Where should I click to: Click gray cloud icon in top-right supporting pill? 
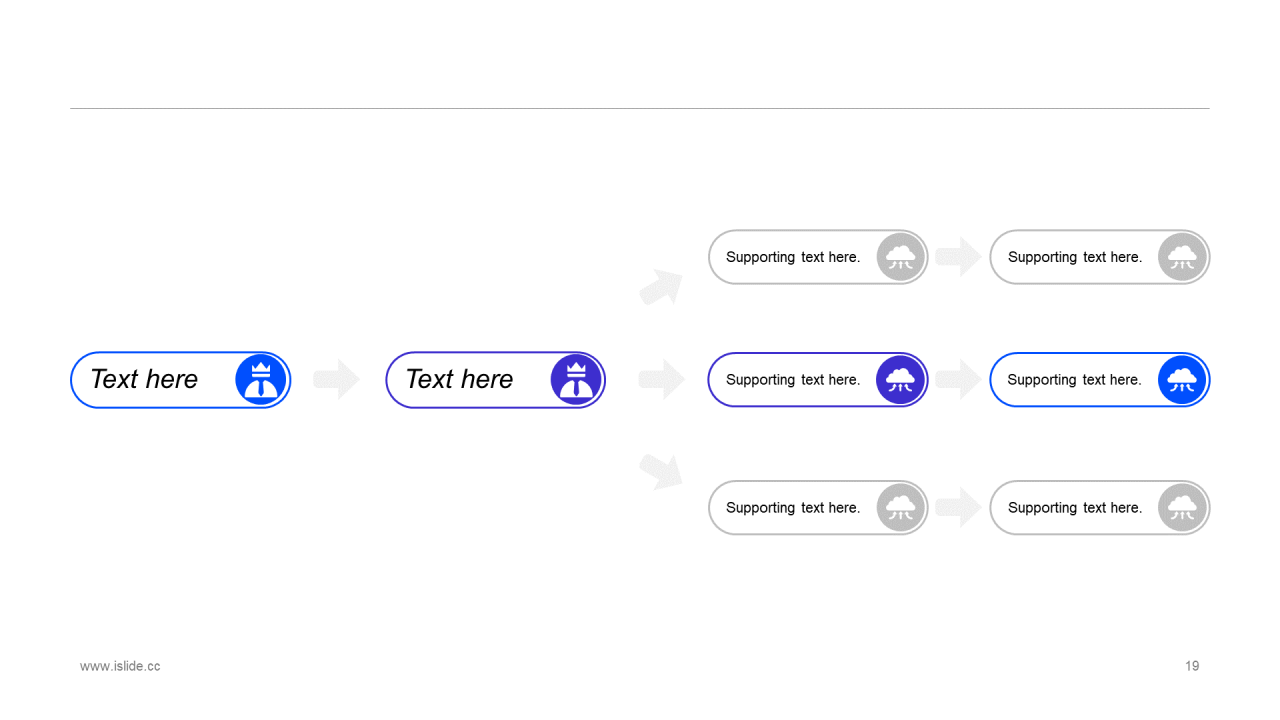point(1183,257)
